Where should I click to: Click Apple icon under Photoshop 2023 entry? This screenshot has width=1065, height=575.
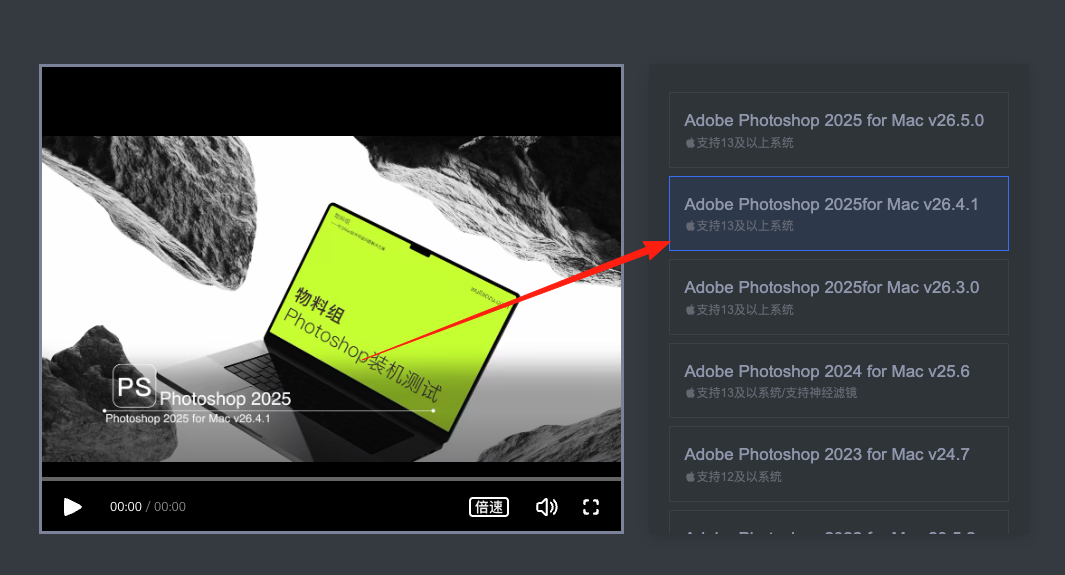(x=690, y=477)
